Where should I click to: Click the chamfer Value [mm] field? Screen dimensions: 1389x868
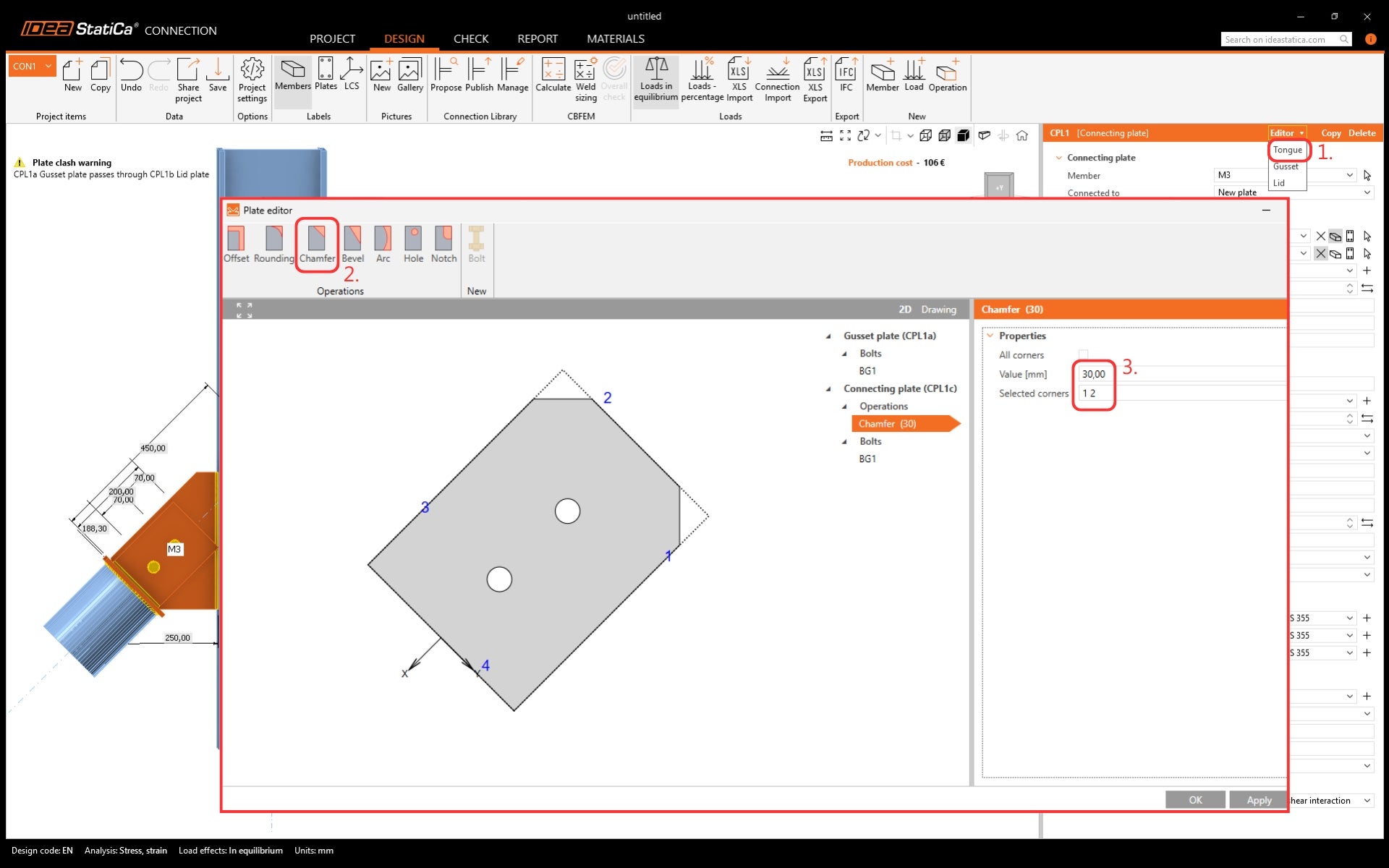pos(1093,374)
